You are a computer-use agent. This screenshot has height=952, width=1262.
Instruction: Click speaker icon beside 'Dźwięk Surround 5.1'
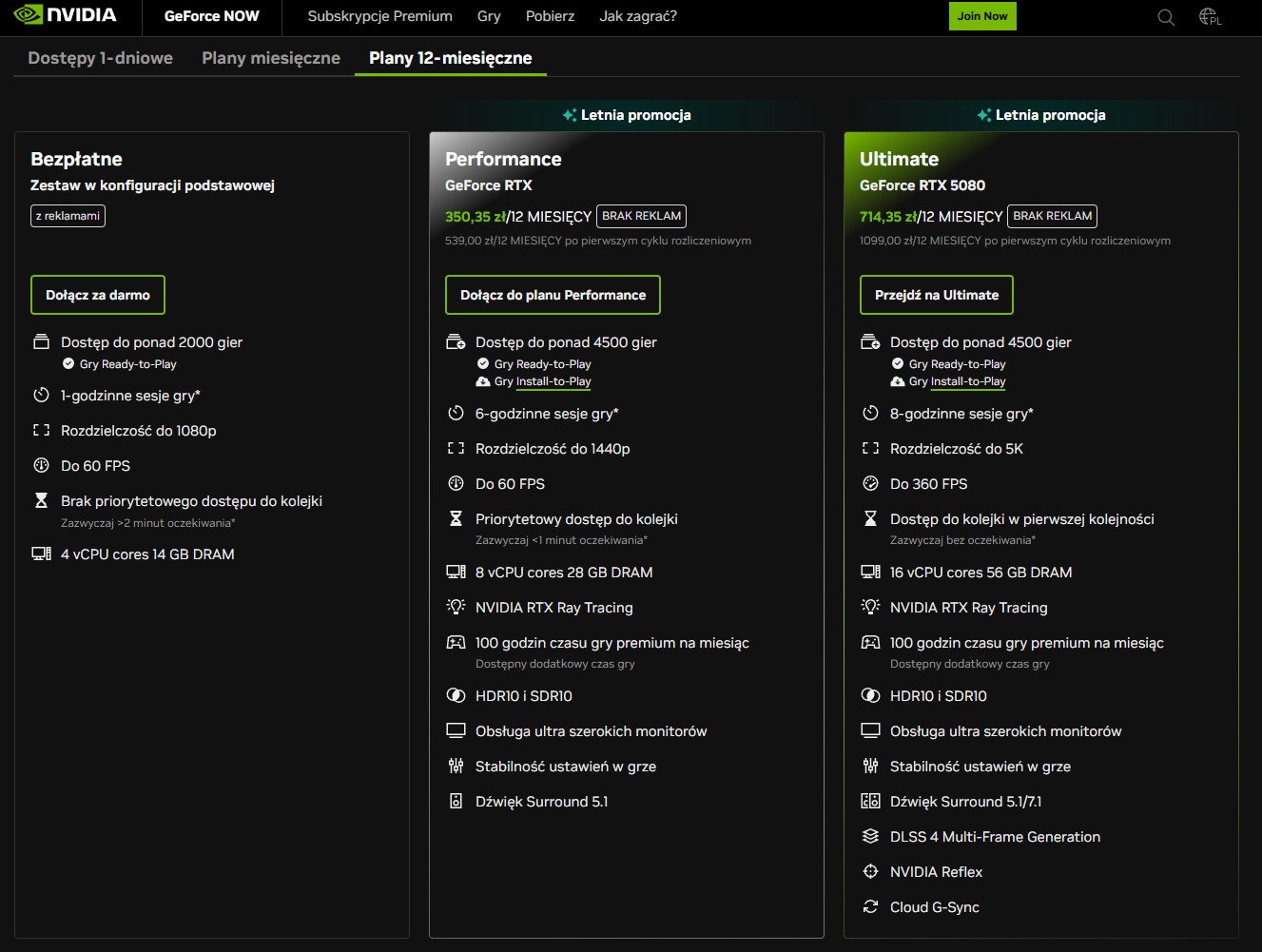(456, 801)
